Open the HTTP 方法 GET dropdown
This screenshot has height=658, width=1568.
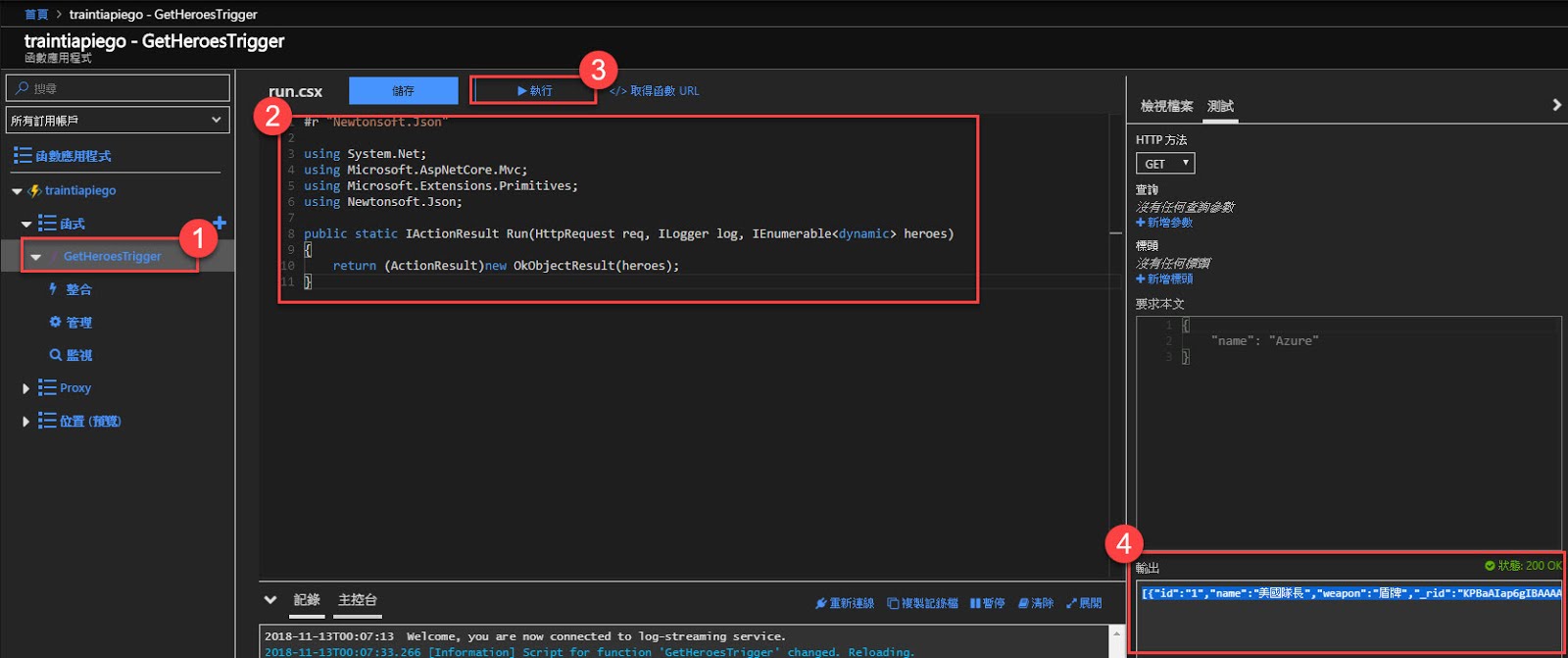point(1165,163)
